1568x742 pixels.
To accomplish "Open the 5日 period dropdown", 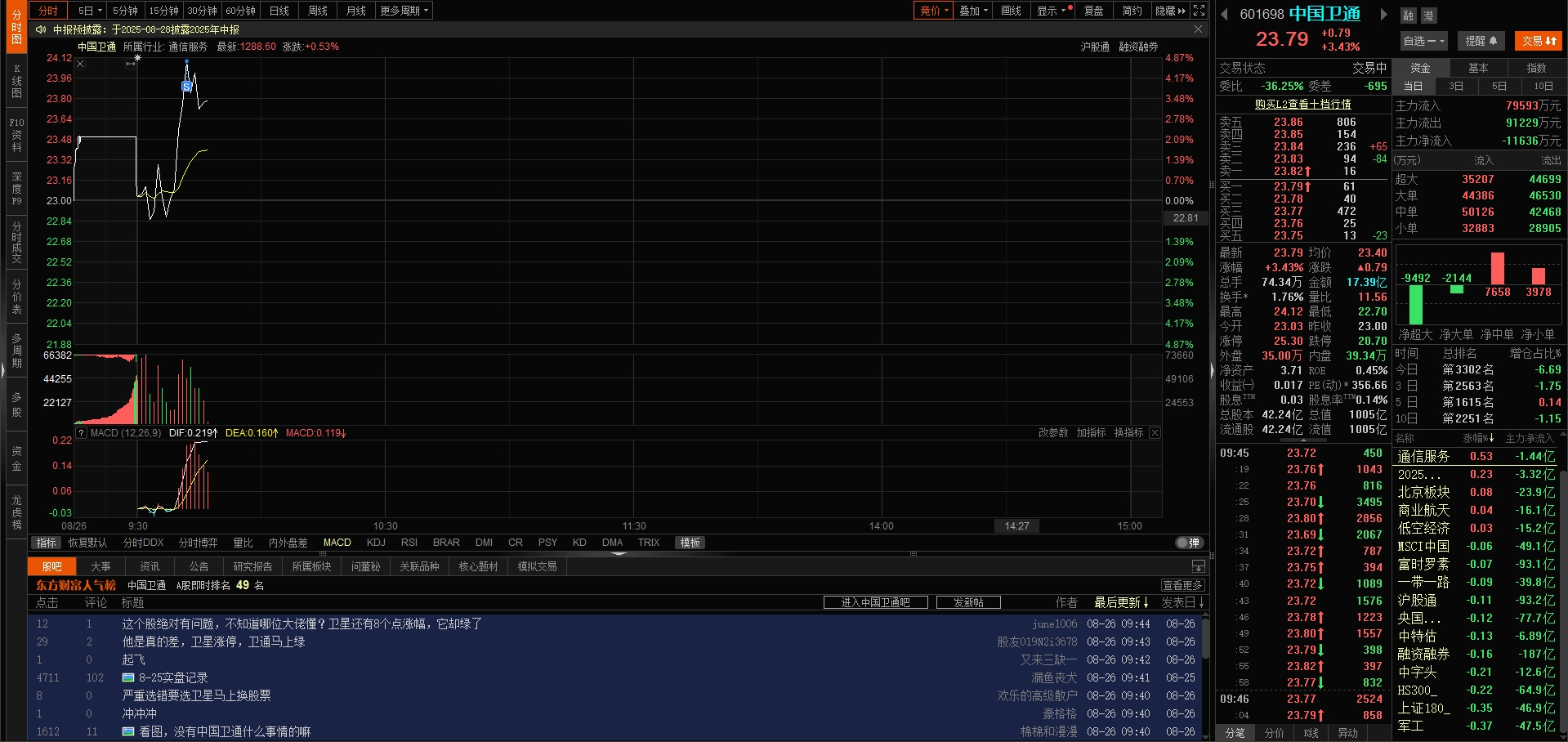I will [90, 11].
